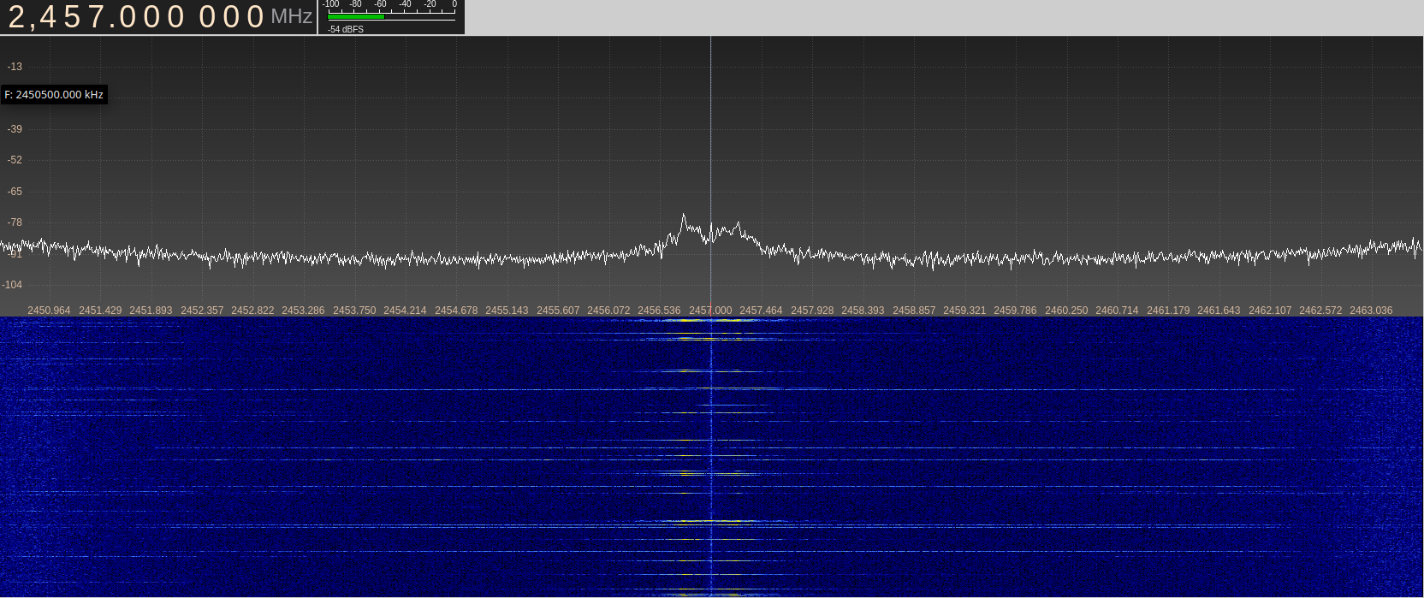The image size is (1424, 598).
Task: Click the vertical center tuning line in the spectrum
Action: (x=710, y=176)
